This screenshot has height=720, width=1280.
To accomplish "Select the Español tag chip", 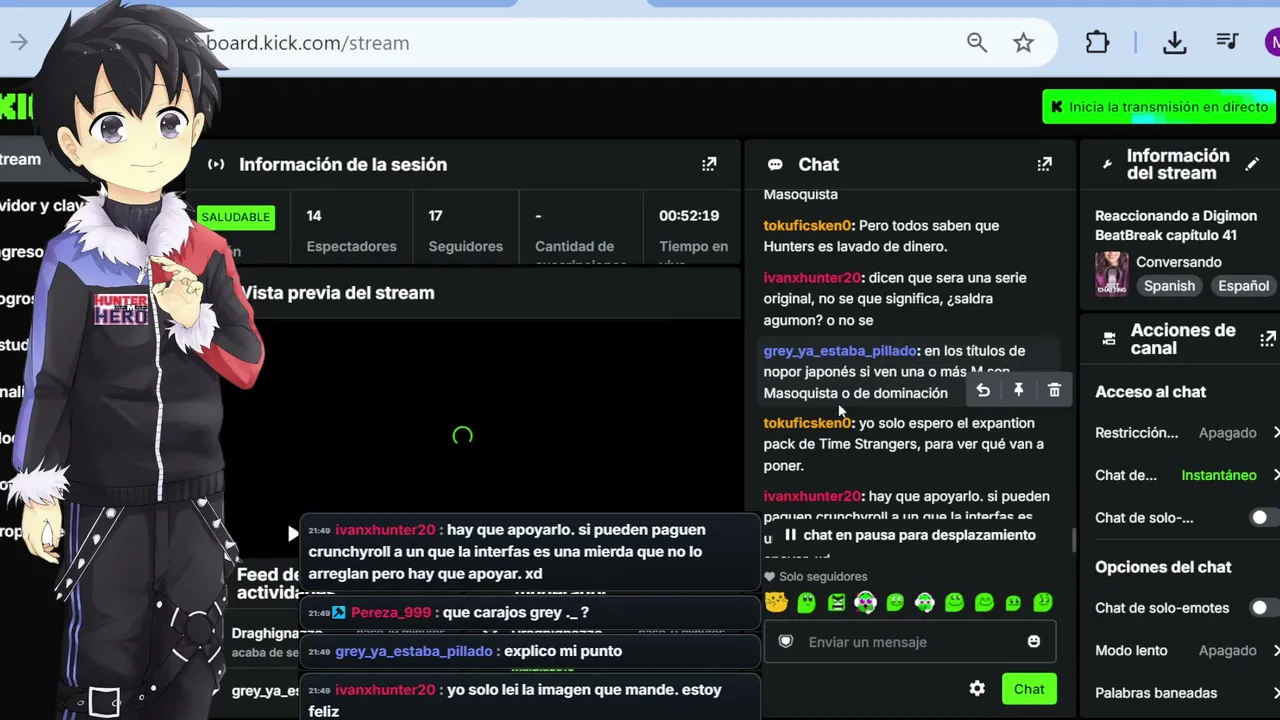I will click(x=1243, y=285).
